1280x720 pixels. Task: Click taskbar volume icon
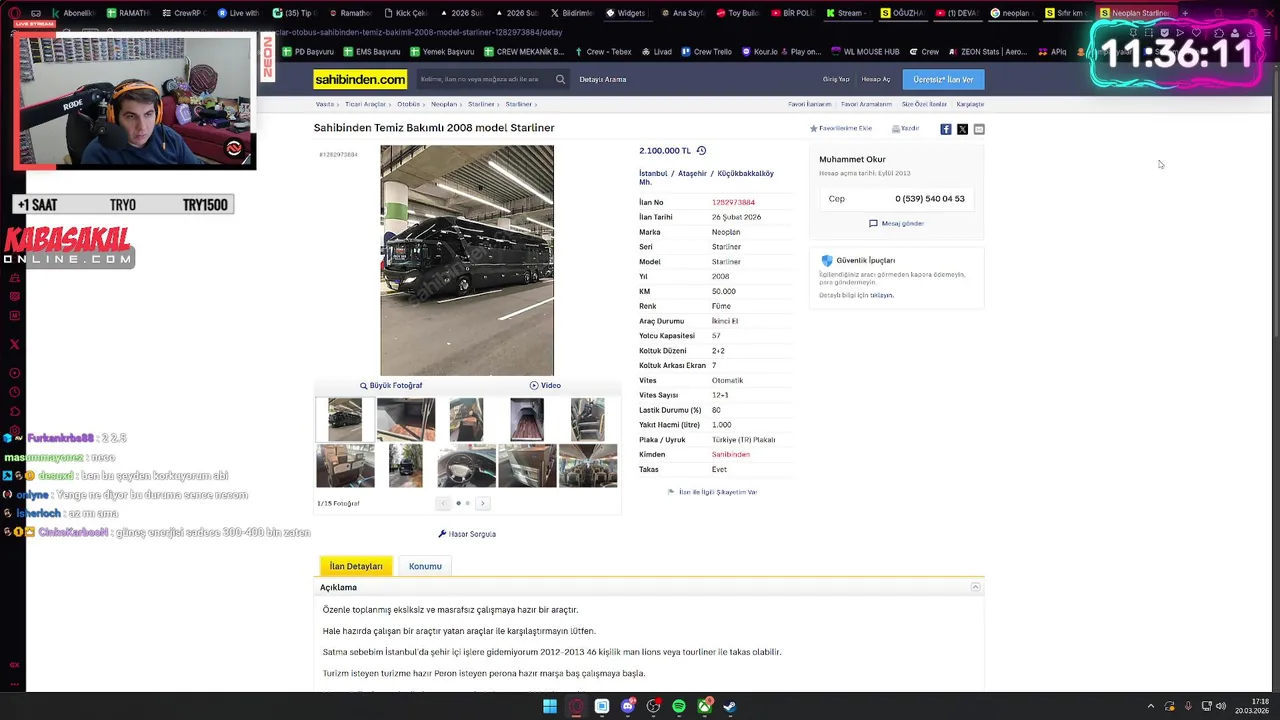(x=1221, y=706)
